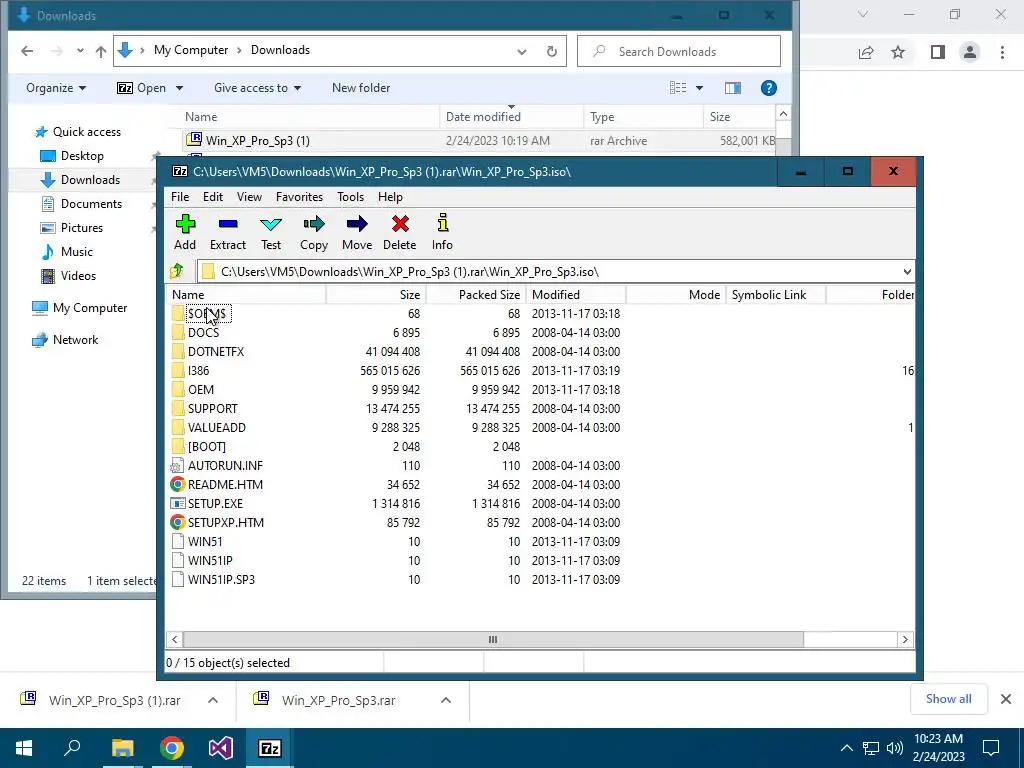Open the Edit menu in 7-Zip
This screenshot has height=768, width=1024.
click(x=213, y=197)
